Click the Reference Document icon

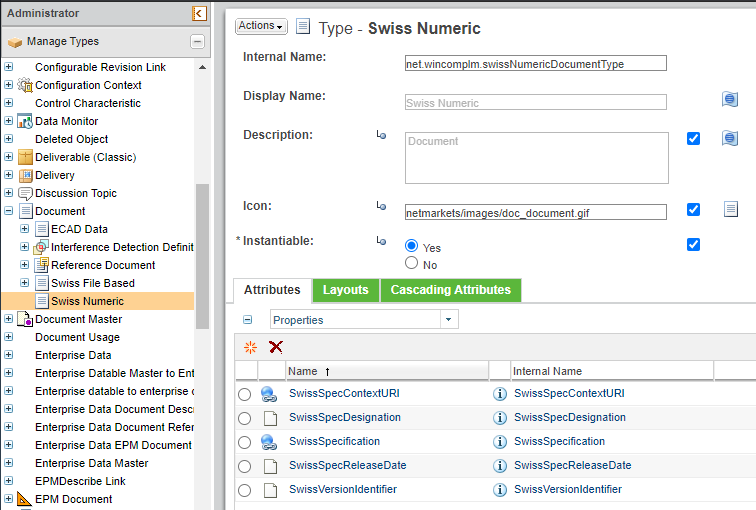click(42, 265)
